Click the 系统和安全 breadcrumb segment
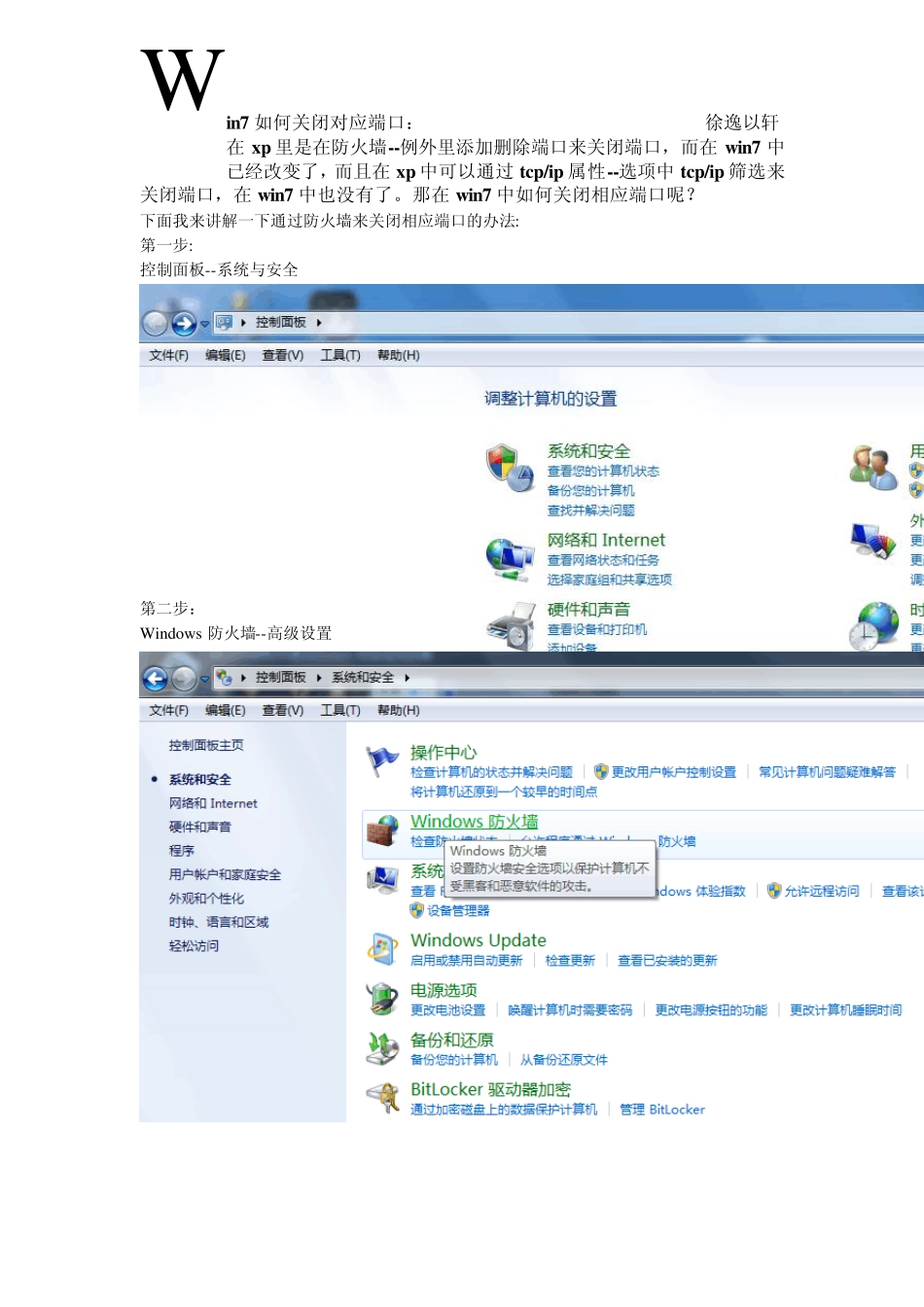 pyautogui.click(x=363, y=678)
